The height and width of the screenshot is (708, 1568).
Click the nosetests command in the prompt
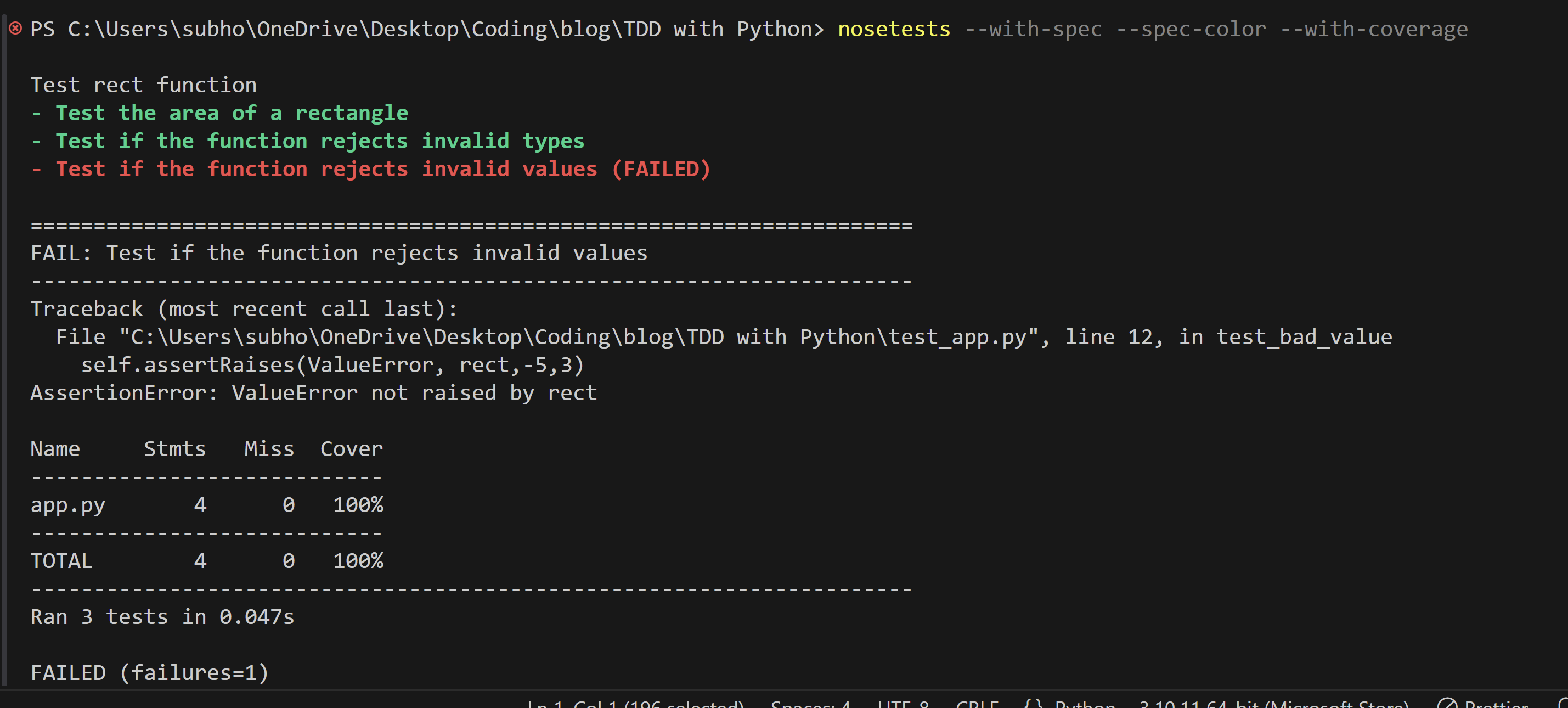894,29
